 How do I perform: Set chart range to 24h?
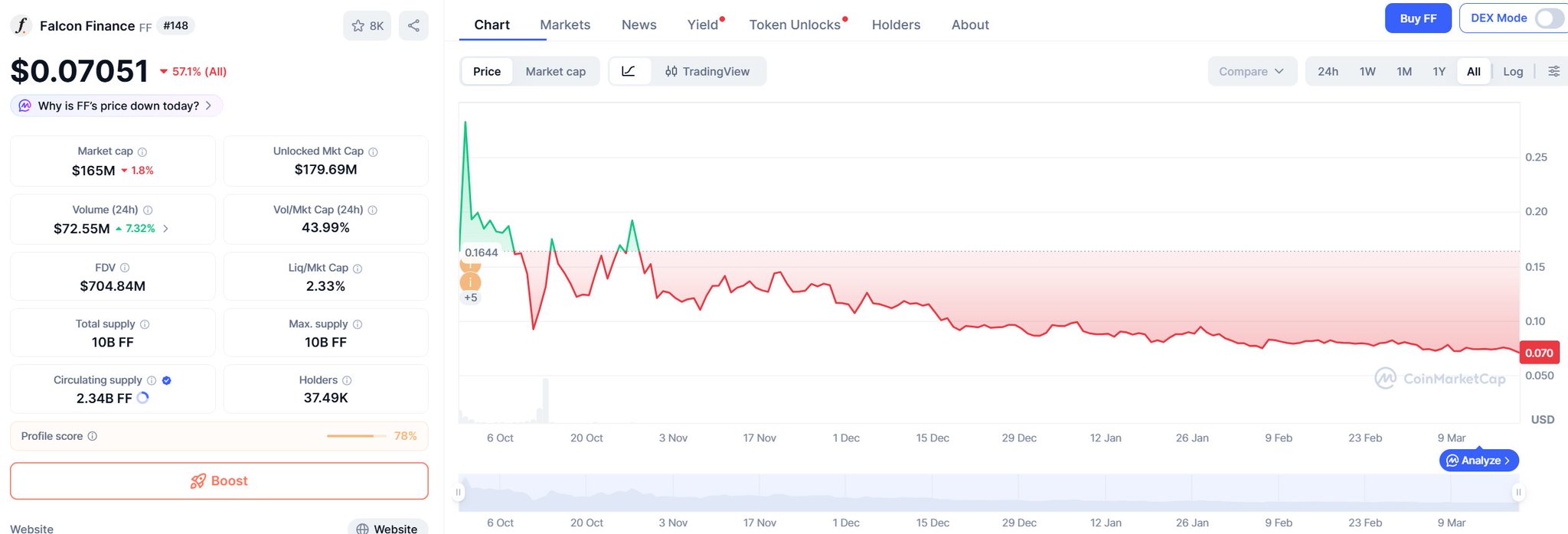coord(1328,71)
